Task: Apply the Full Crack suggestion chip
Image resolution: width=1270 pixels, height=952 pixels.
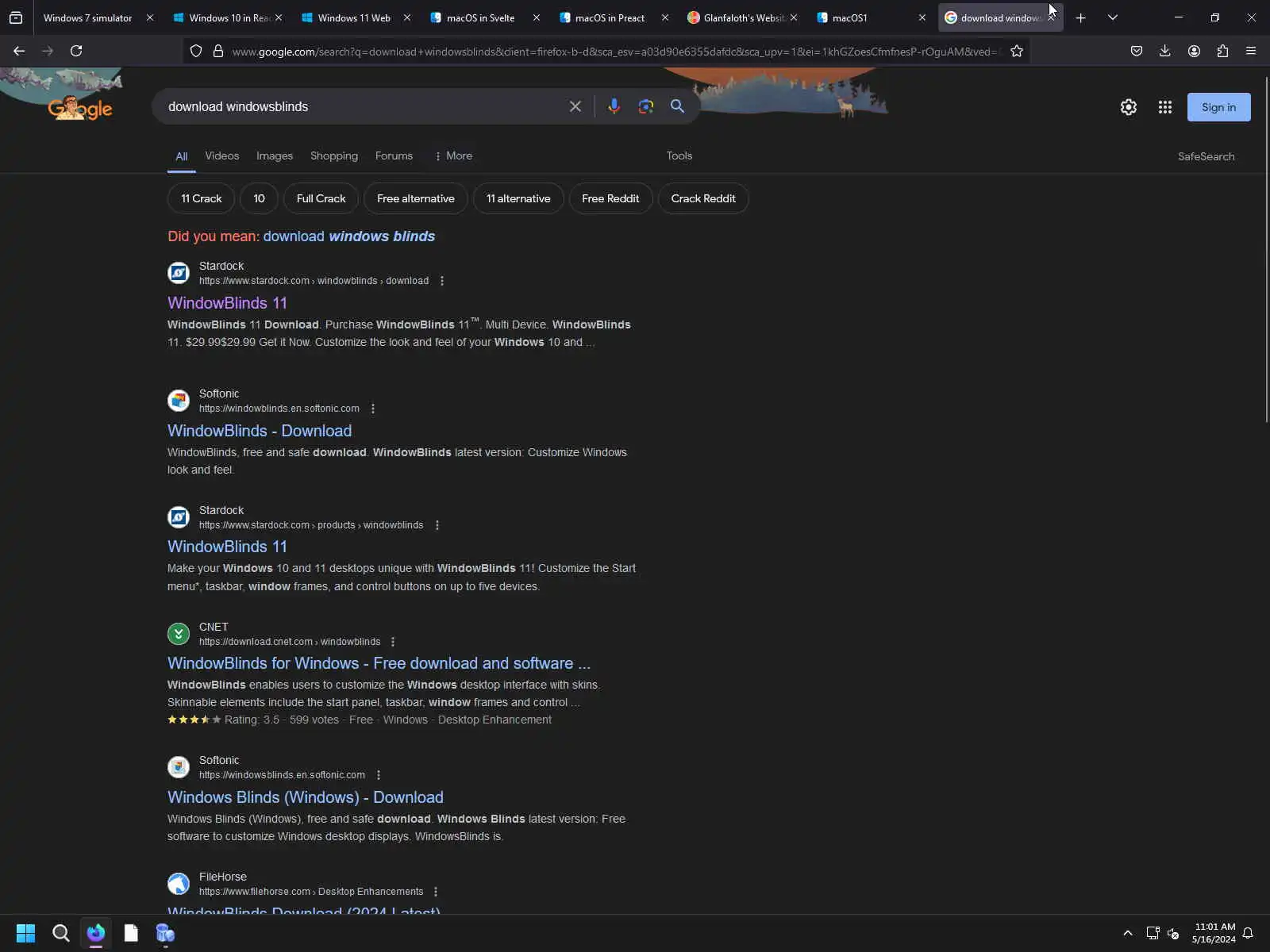Action: [321, 198]
